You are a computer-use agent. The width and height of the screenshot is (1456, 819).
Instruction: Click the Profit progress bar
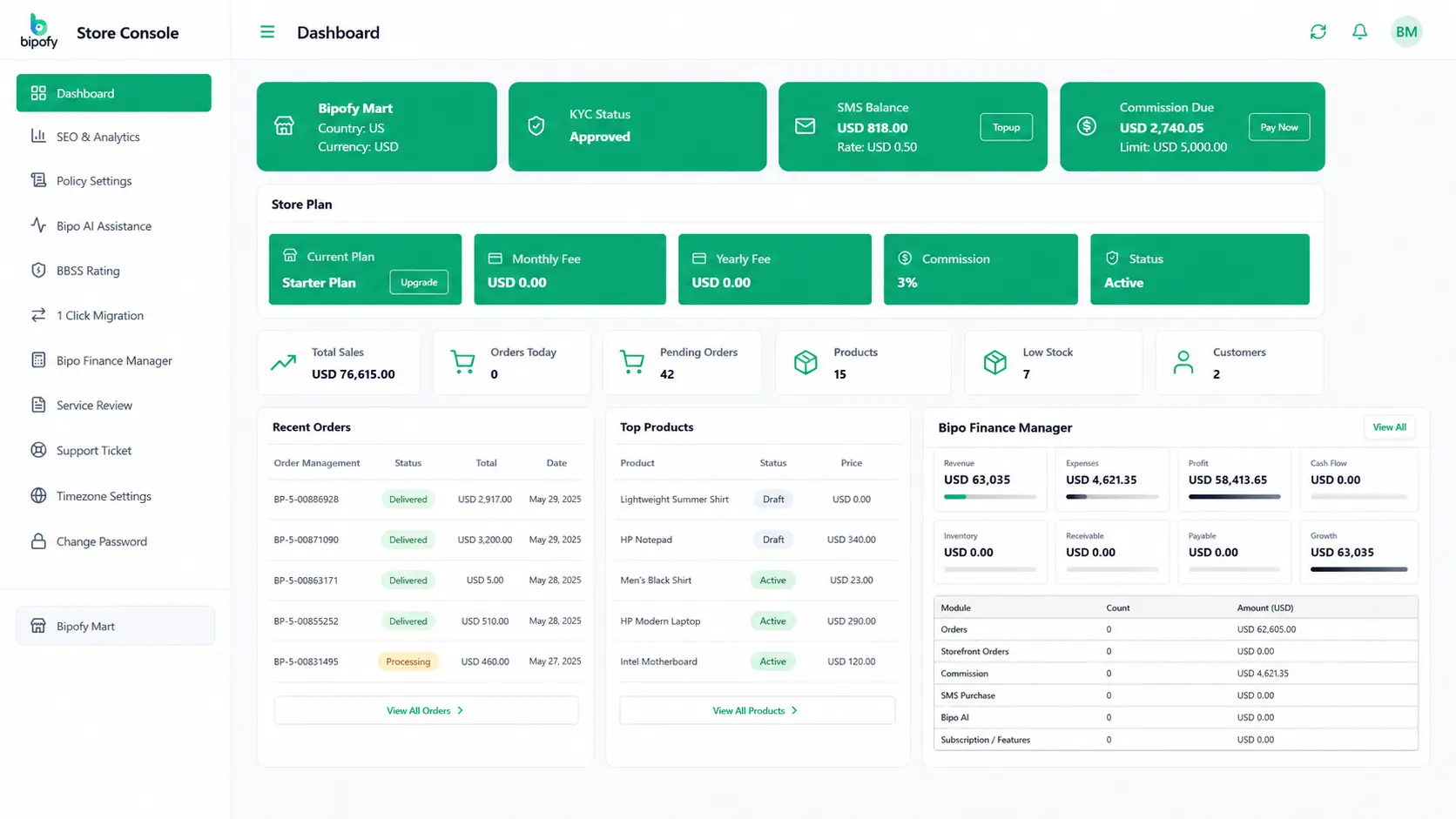[1234, 497]
